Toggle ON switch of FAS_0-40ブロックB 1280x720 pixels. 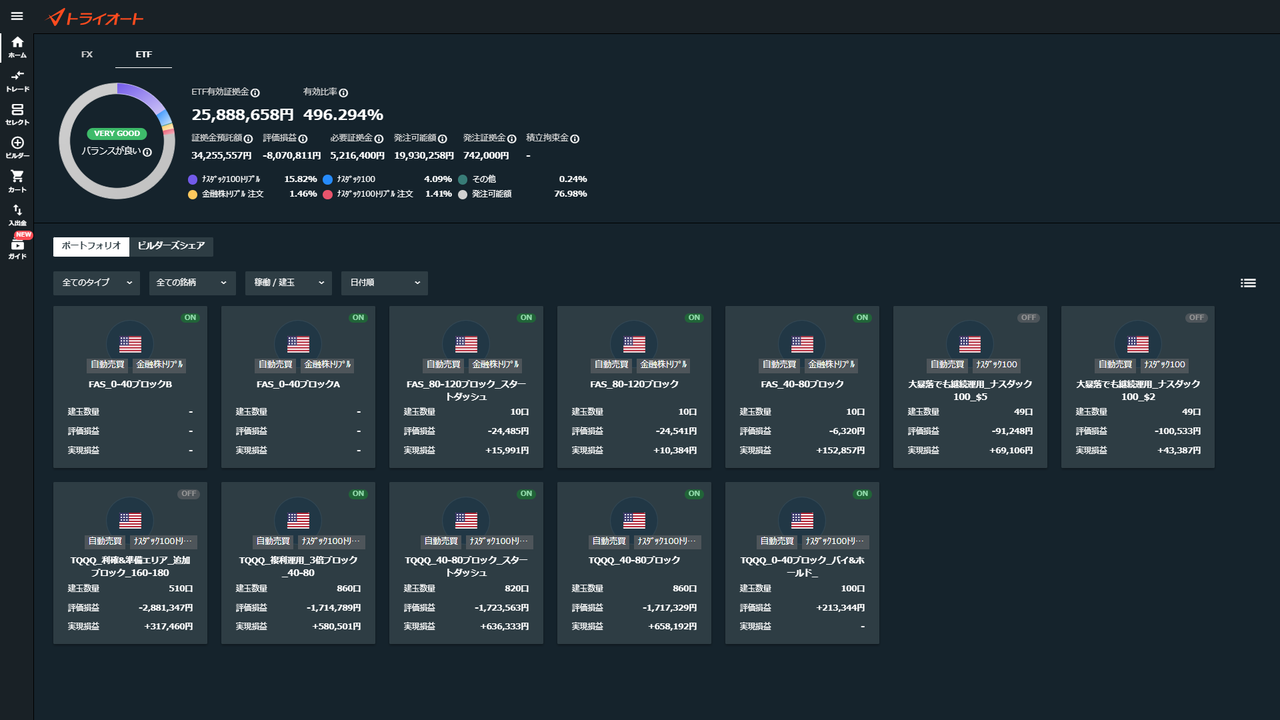coord(190,317)
